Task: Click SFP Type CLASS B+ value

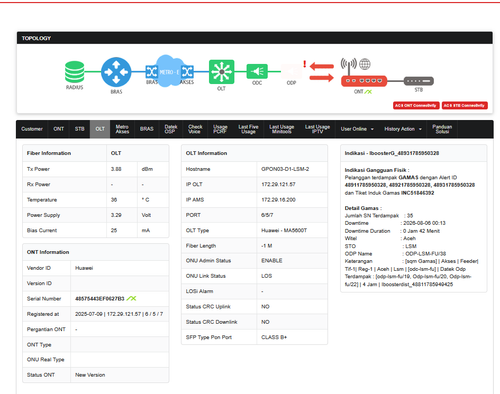Action: 274,337
